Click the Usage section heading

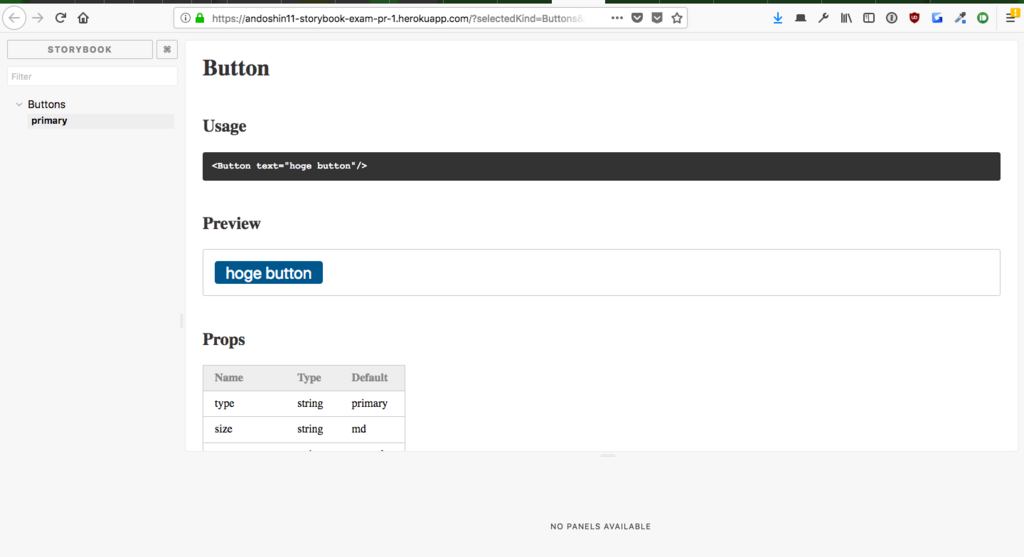[224, 126]
